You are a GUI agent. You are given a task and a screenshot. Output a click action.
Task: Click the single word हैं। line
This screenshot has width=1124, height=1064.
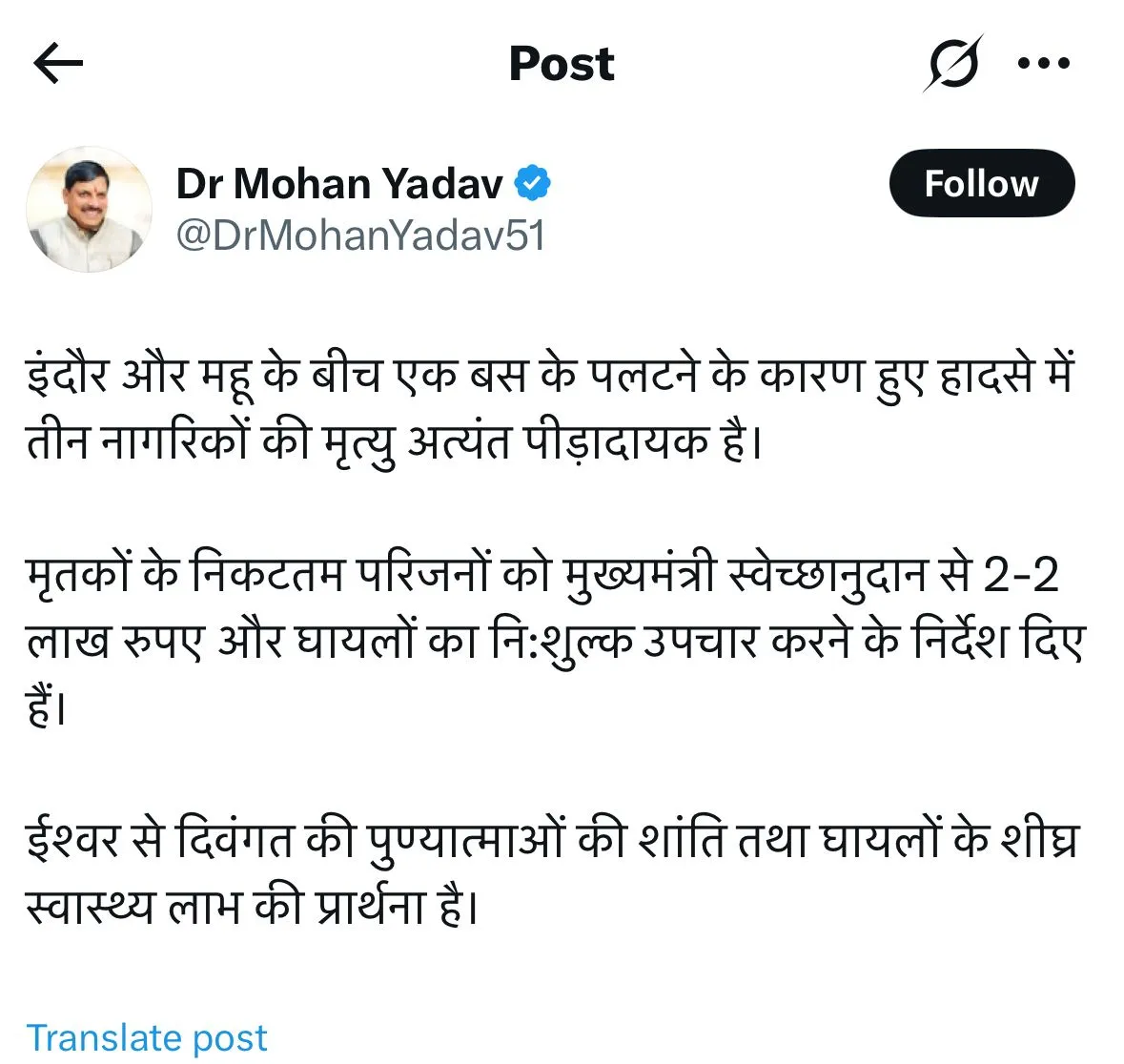[45, 708]
